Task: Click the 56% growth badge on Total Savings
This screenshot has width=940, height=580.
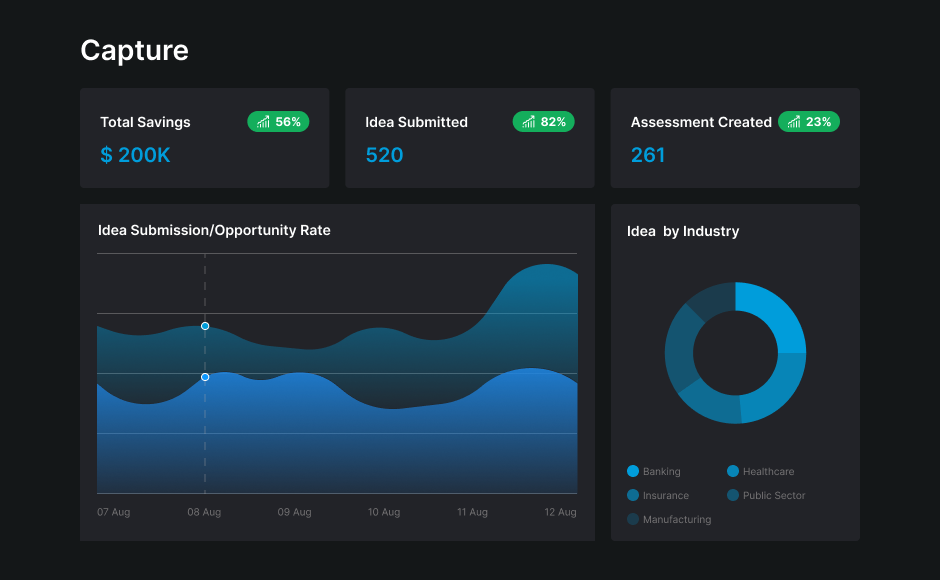Action: pyautogui.click(x=278, y=121)
